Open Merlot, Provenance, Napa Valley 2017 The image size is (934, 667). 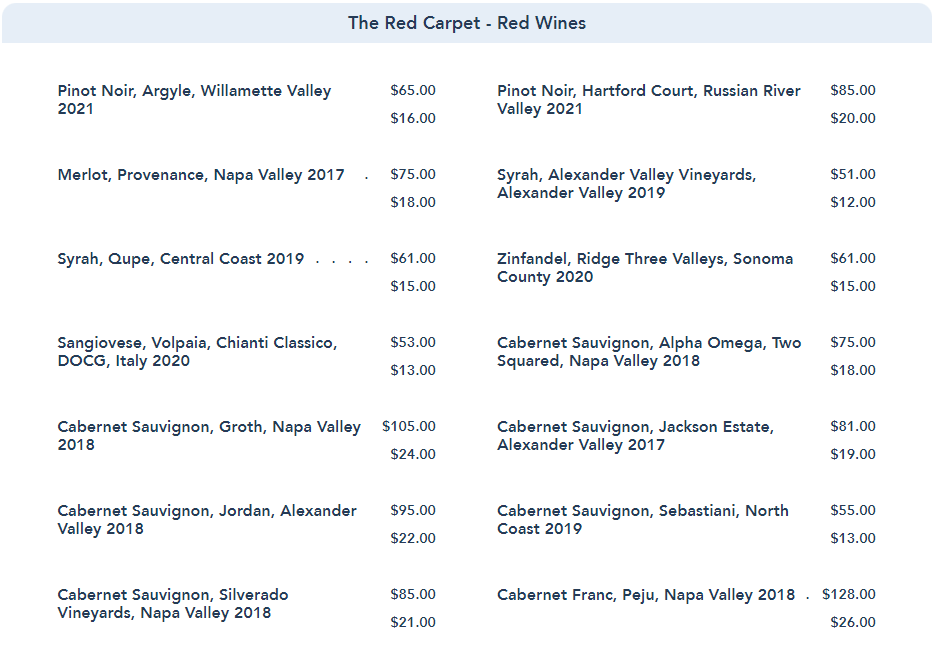(x=201, y=175)
